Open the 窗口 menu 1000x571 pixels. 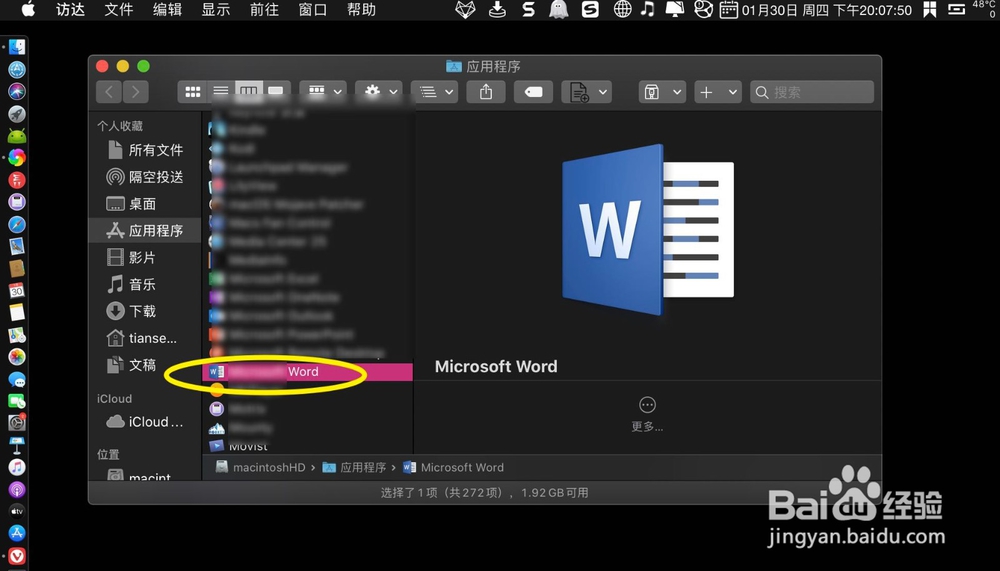click(312, 10)
